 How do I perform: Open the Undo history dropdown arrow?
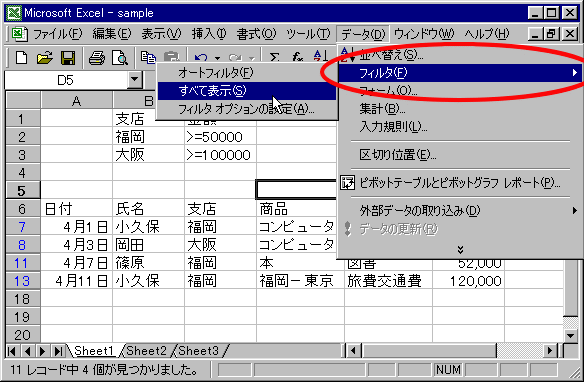(x=217, y=58)
